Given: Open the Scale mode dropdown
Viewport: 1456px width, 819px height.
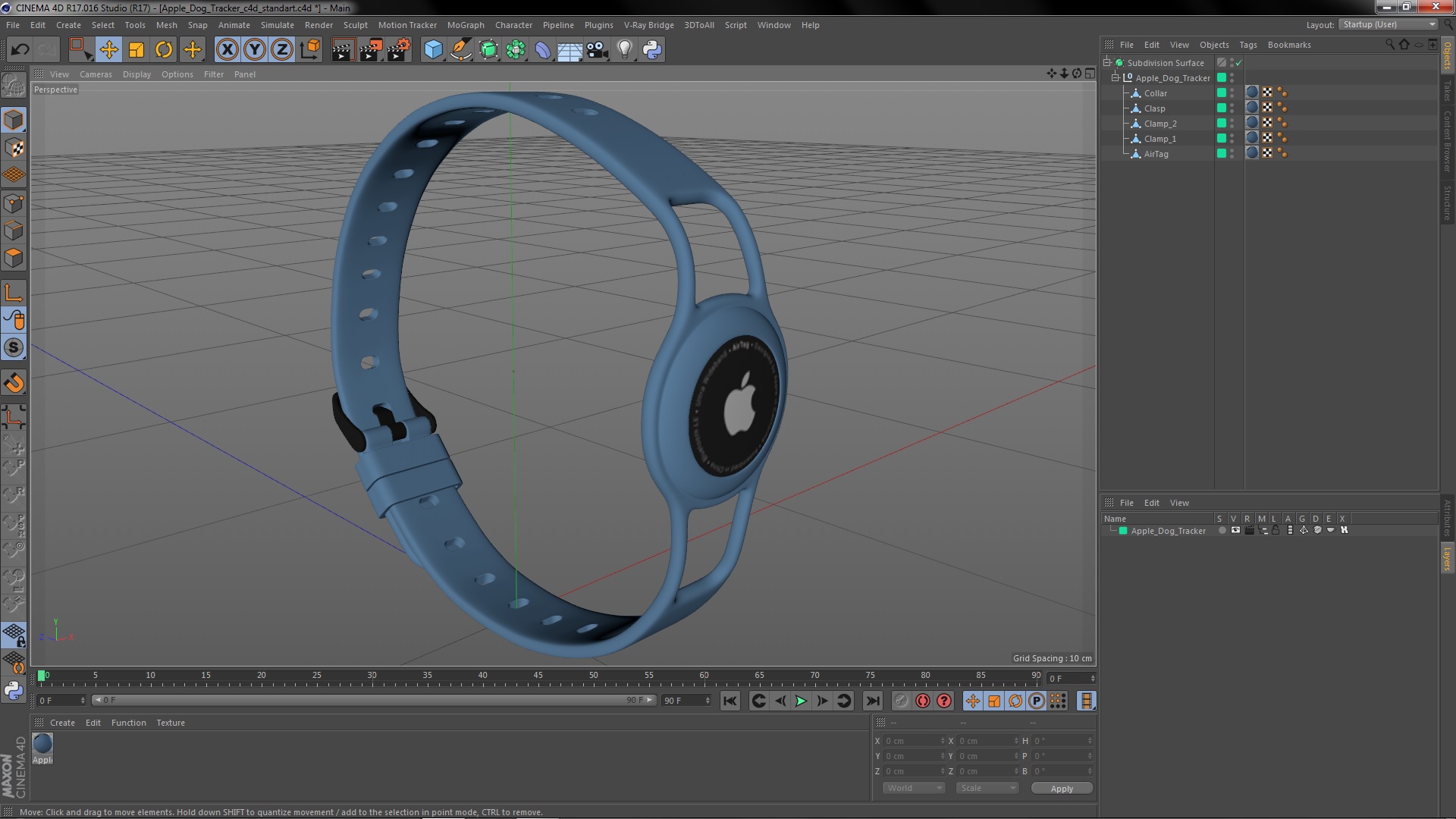Looking at the screenshot, I should point(987,788).
